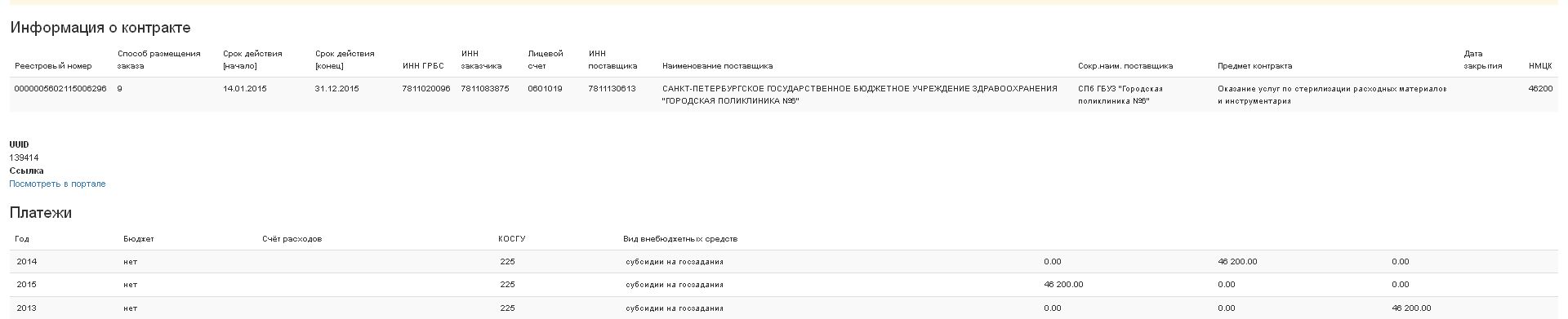Select the 2014 payment row
The image size is (1568, 319).
coord(784,262)
